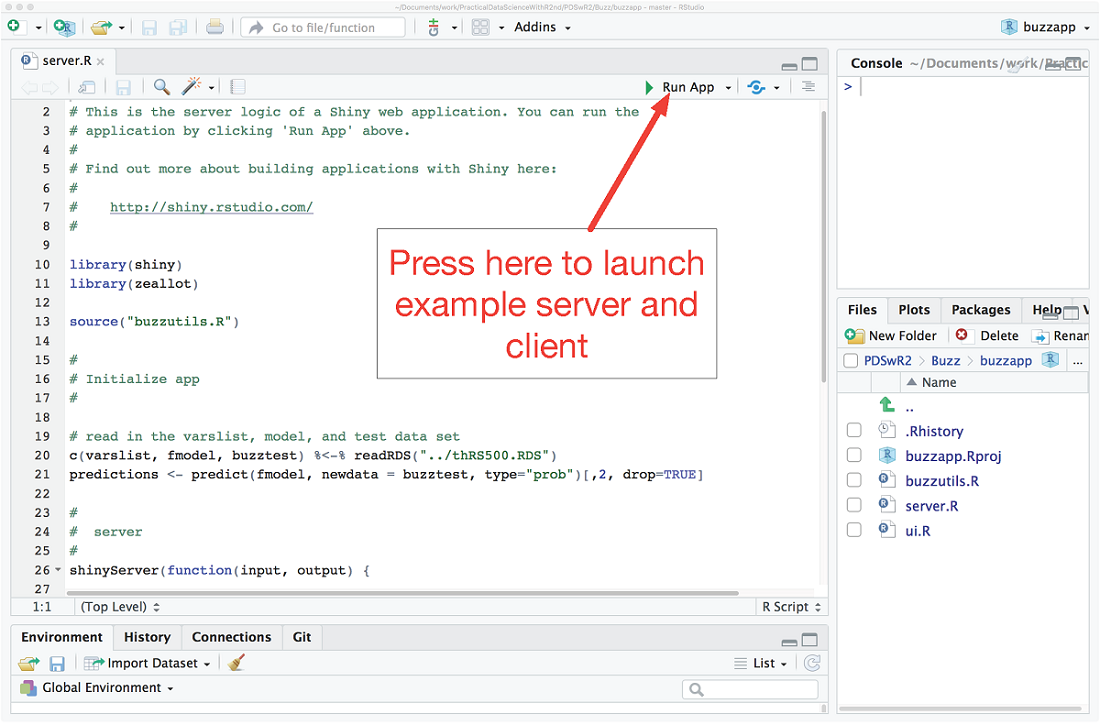Select the Environment tab
Image resolution: width=1100 pixels, height=725 pixels.
(62, 637)
